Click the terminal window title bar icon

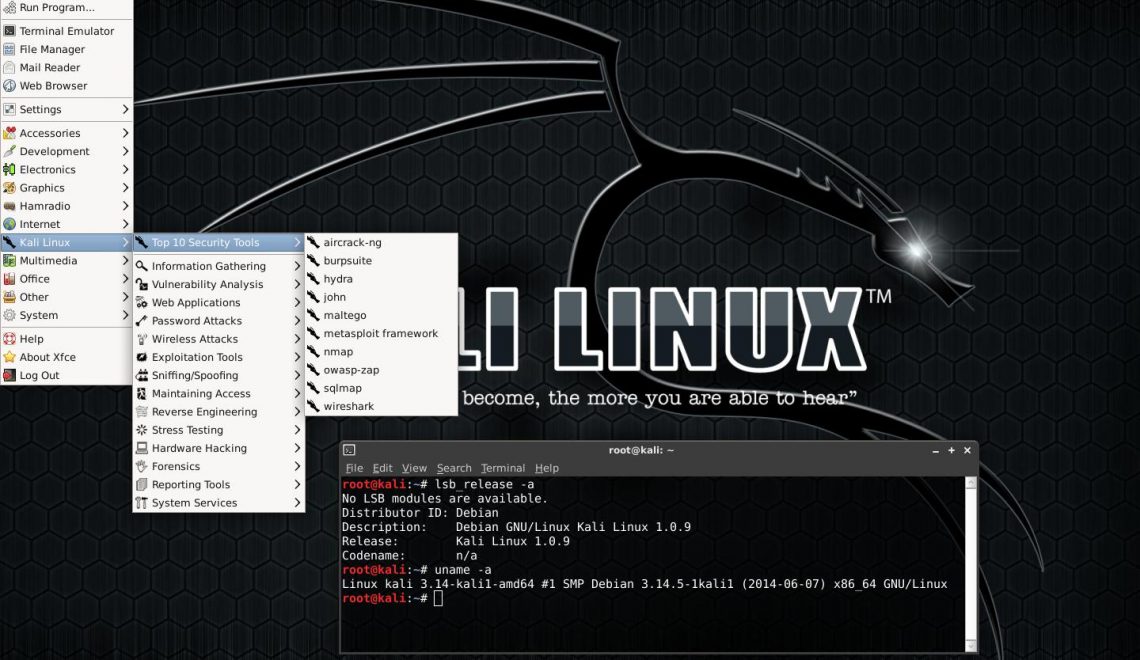click(x=349, y=450)
